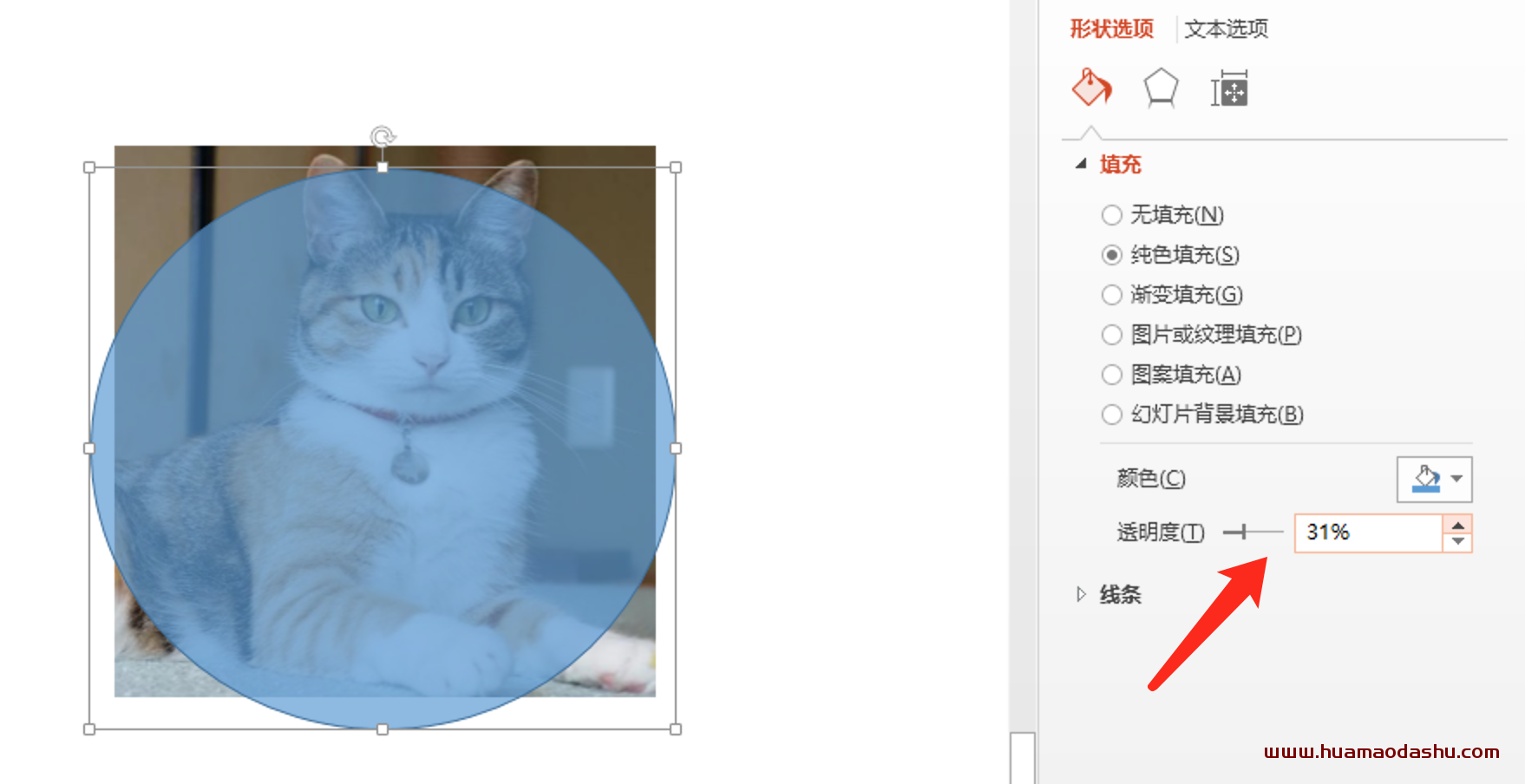Switch to the 文本选项 tab
Image resolution: width=1525 pixels, height=784 pixels.
[x=1226, y=29]
